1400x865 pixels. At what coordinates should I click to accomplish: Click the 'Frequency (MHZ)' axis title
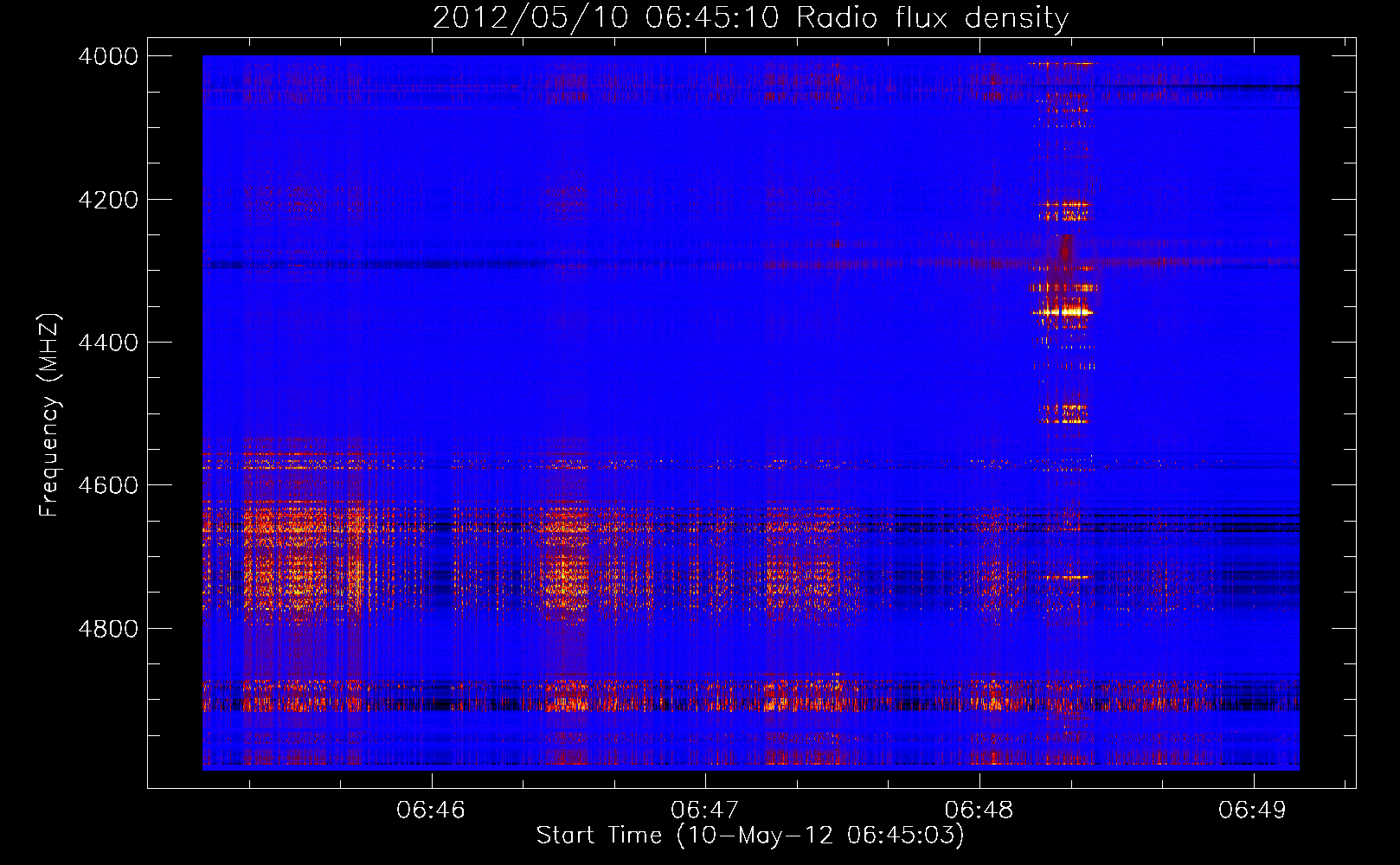[49, 415]
